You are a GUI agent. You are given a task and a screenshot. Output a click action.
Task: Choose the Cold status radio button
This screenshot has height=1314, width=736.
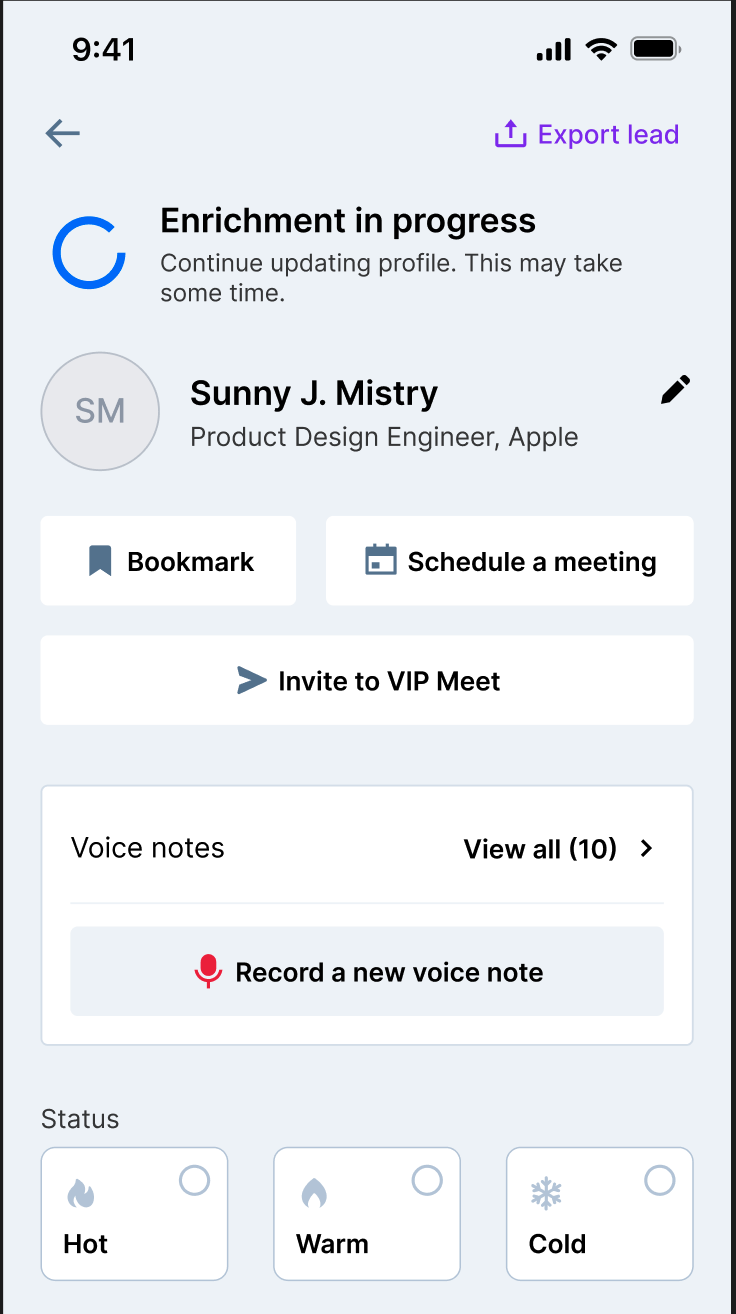pyautogui.click(x=660, y=1181)
